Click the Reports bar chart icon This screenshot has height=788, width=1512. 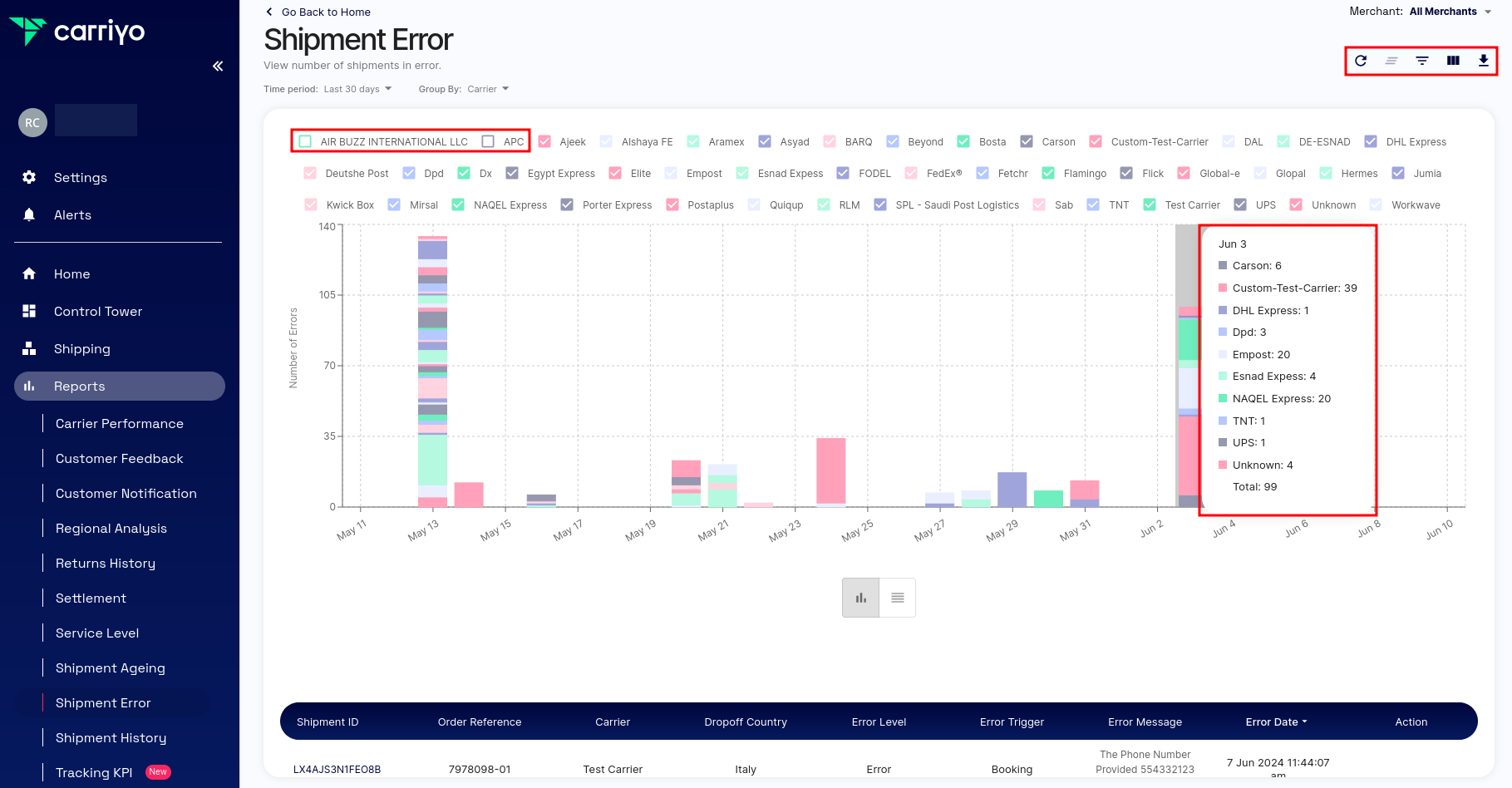[29, 386]
